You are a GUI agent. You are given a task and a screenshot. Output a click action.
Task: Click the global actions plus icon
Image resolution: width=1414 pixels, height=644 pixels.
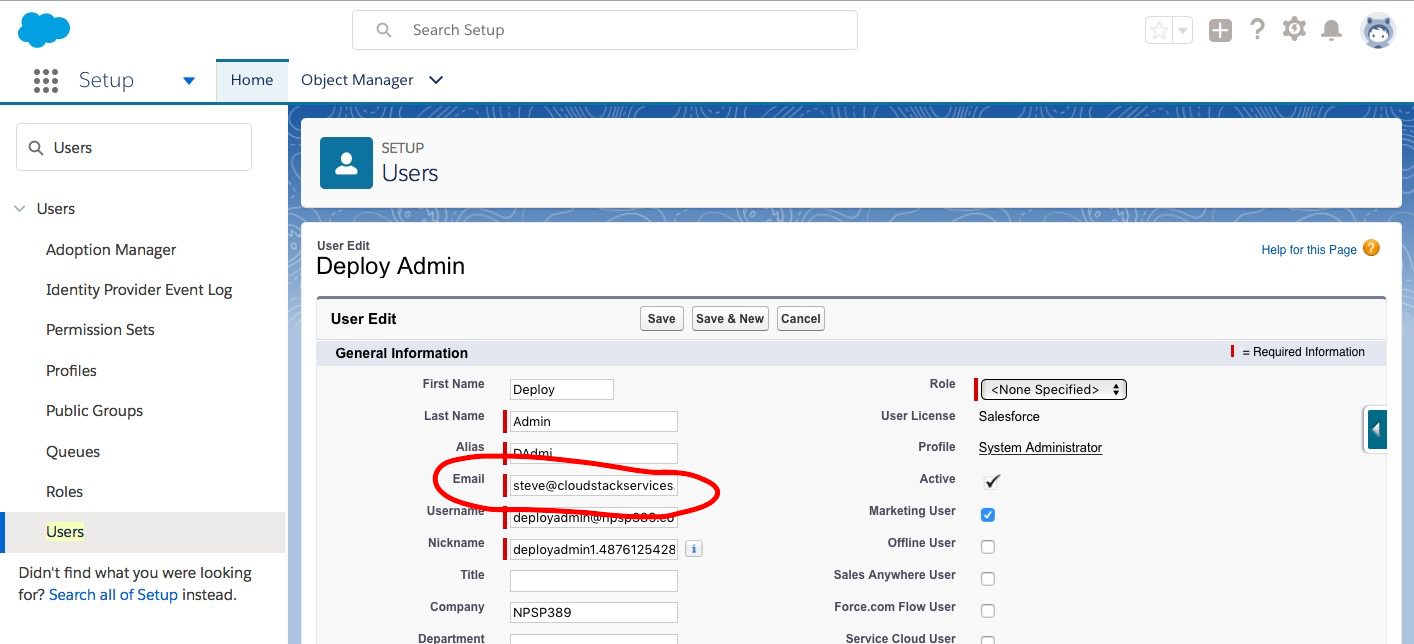1220,30
